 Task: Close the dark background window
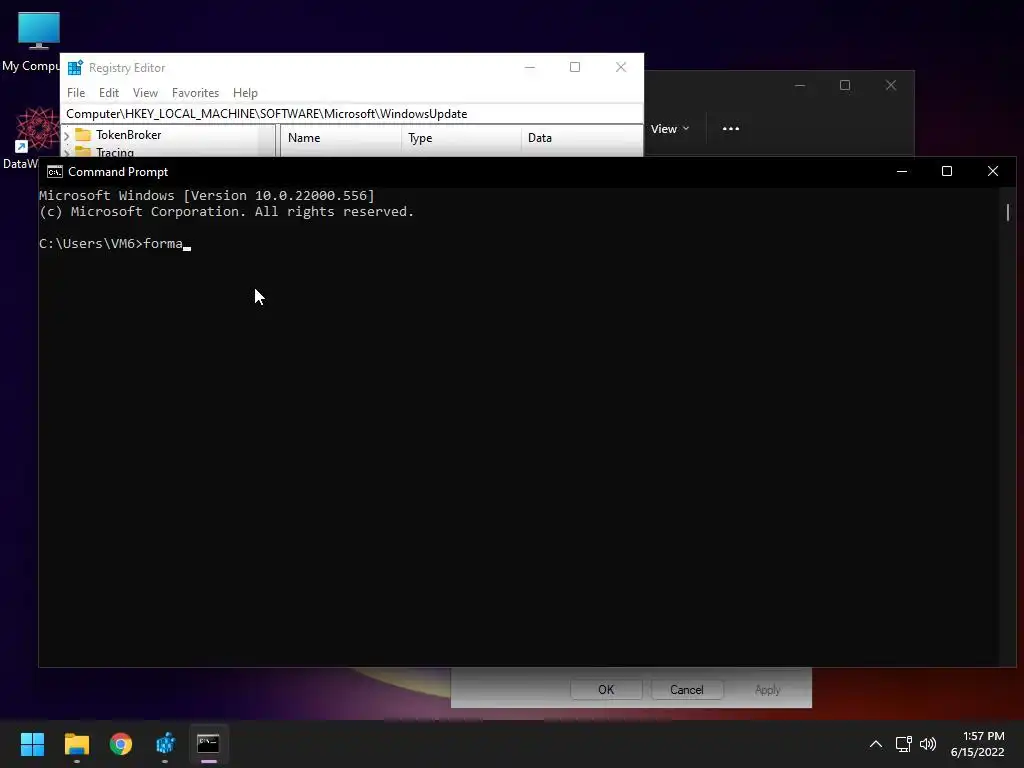click(891, 86)
